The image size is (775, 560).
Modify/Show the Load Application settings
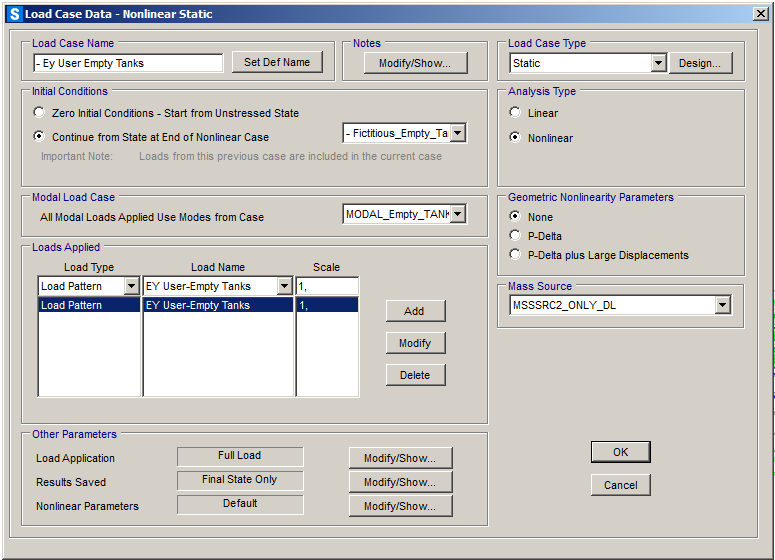400,458
